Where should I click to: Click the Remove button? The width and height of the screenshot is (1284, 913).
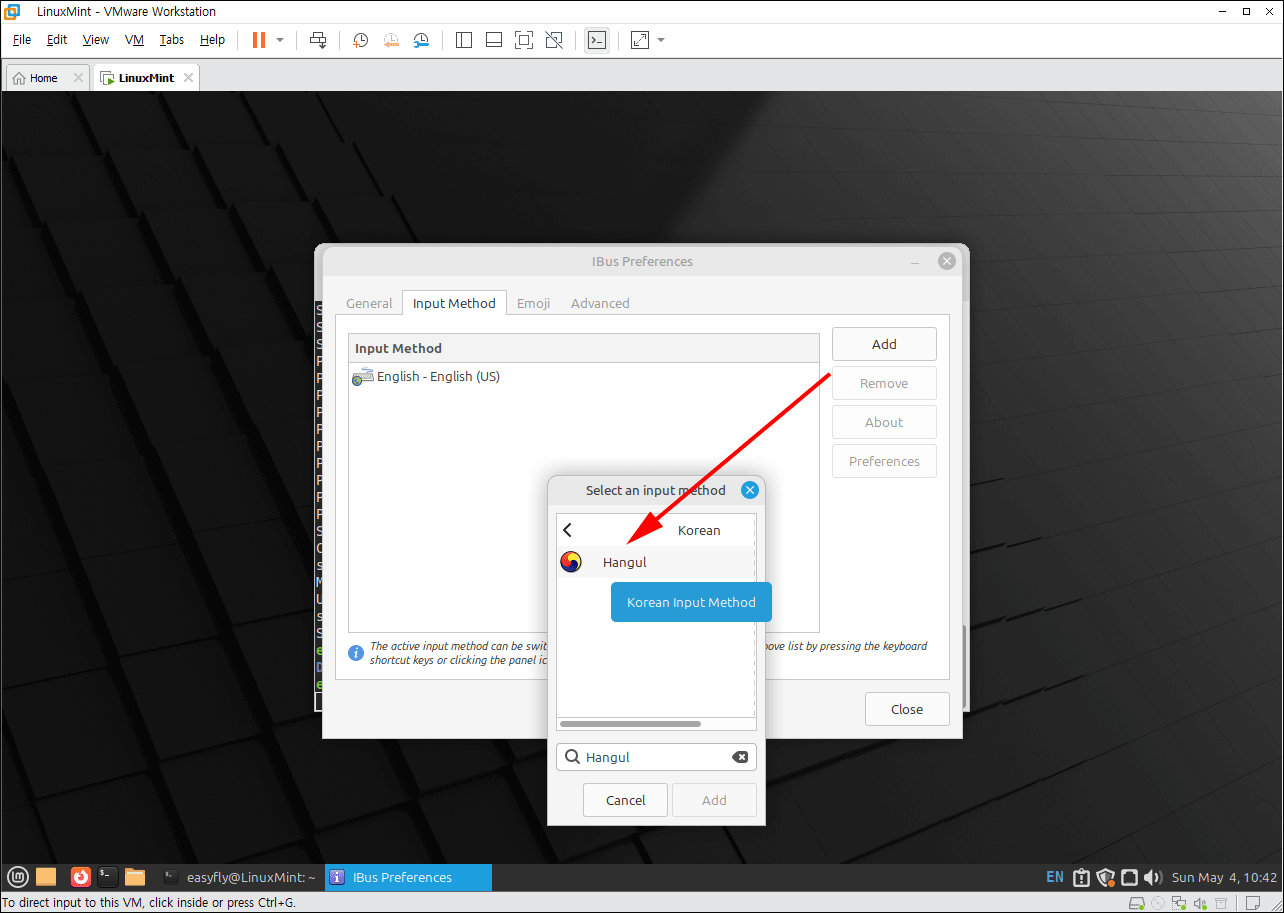884,383
